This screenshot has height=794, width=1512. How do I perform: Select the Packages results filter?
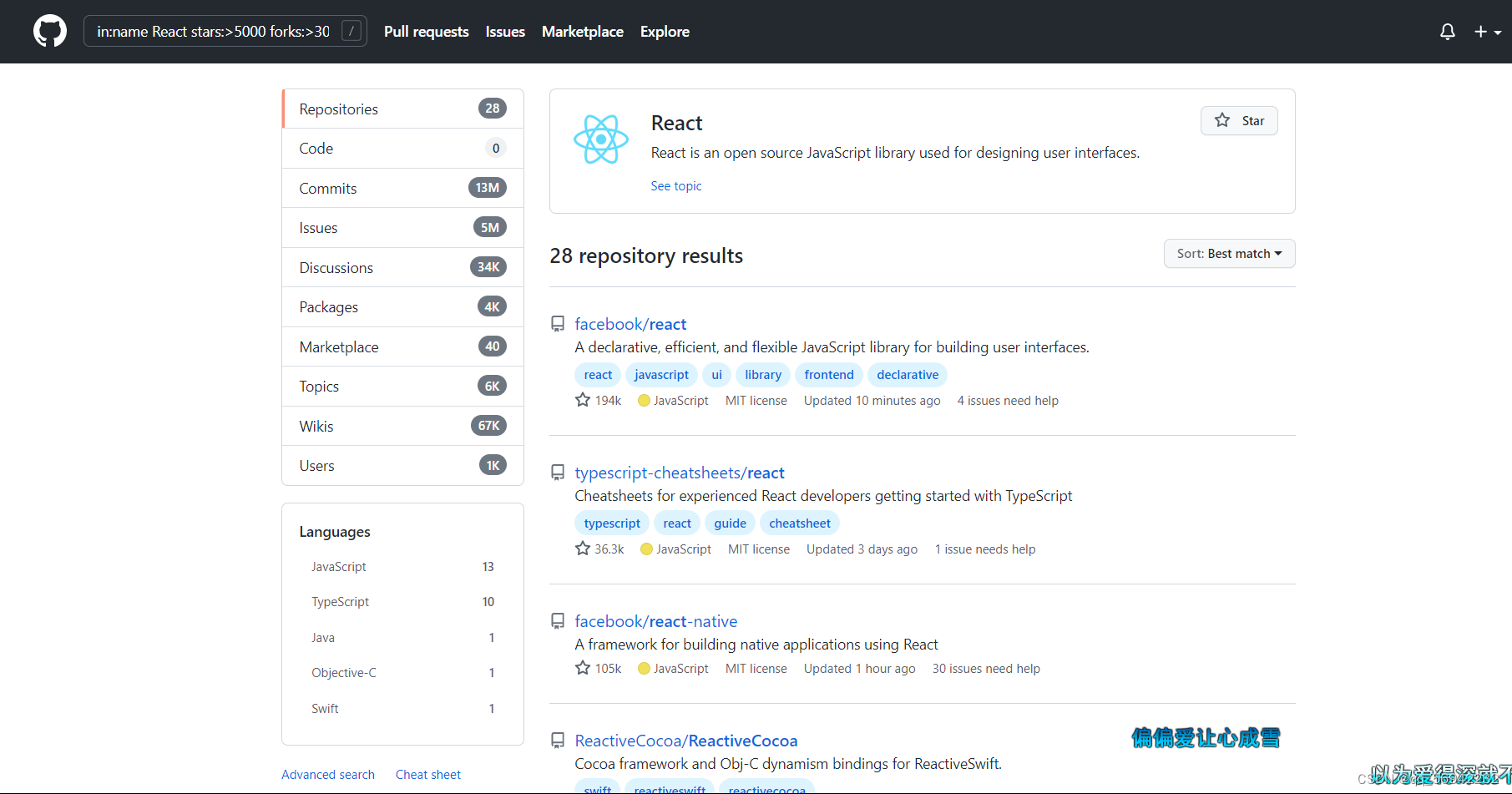pos(403,307)
